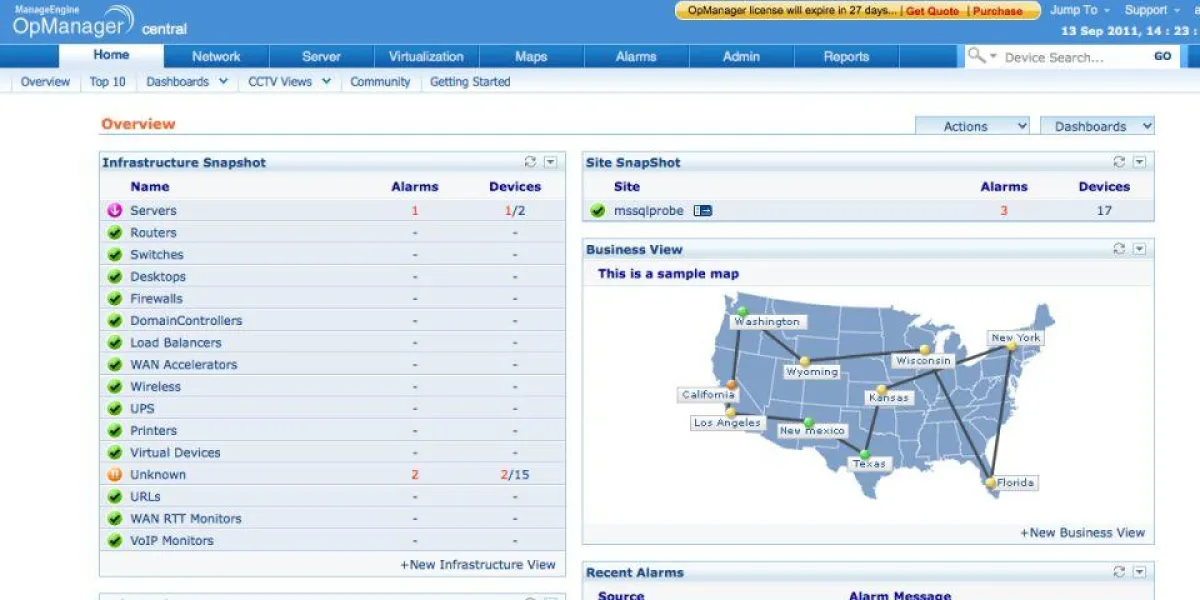The width and height of the screenshot is (1200, 600).
Task: Collapse the Infrastructure Snapshot panel
Action: [549, 161]
